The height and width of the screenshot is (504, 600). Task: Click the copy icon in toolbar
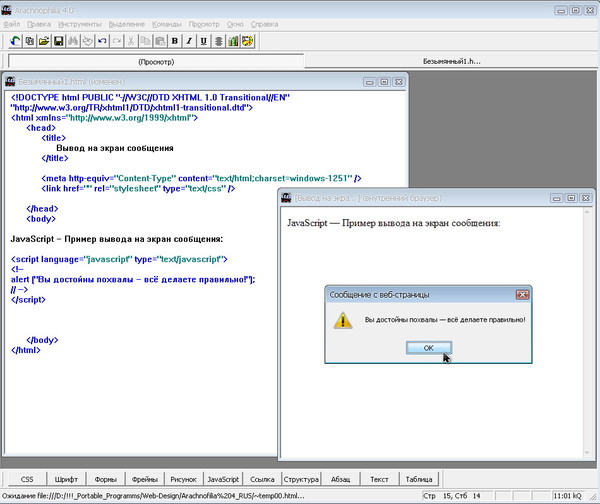(x=146, y=41)
